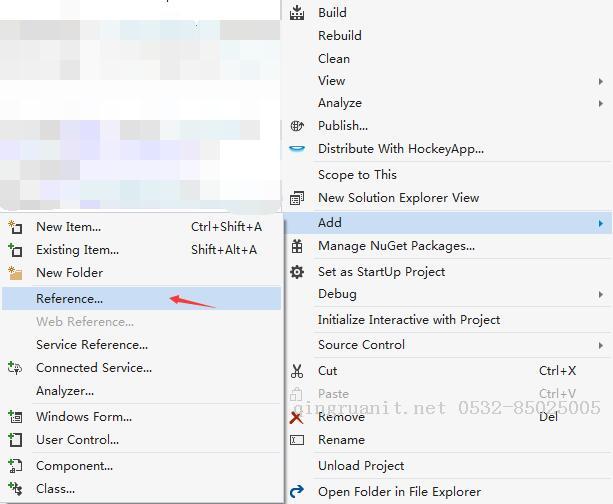Viewport: 613px width, 504px height.
Task: Click the Connected Service icon
Action: click(15, 368)
